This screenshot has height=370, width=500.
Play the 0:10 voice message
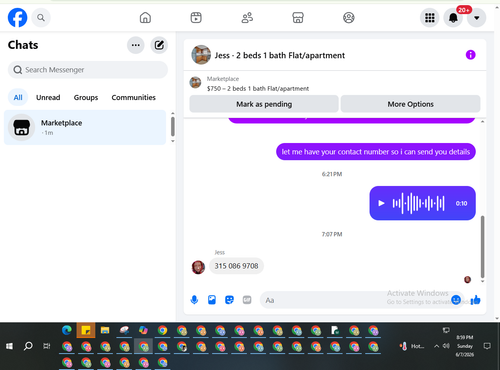coord(381,203)
